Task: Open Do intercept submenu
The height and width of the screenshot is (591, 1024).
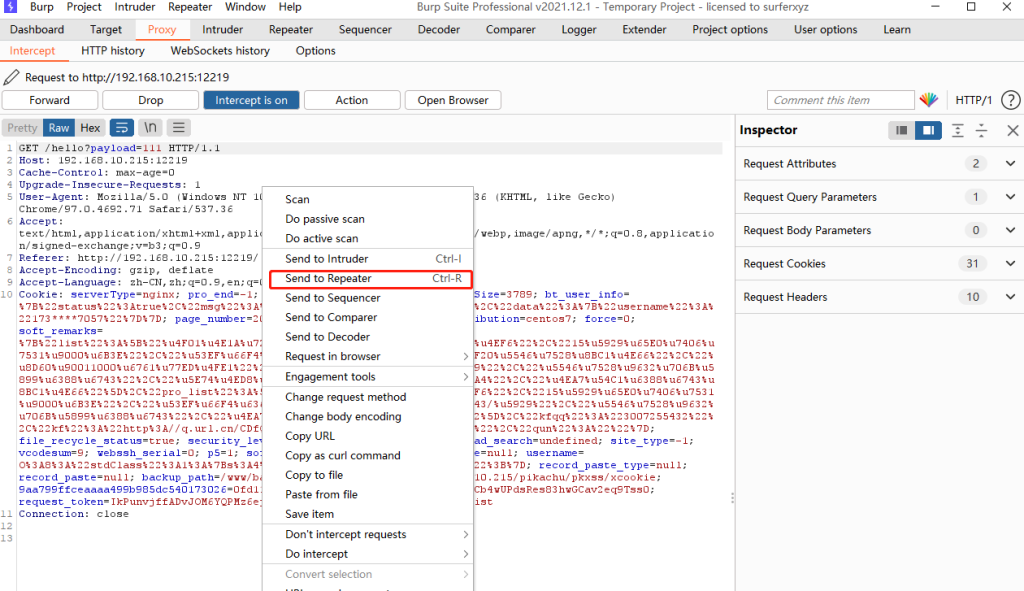Action: (x=368, y=554)
